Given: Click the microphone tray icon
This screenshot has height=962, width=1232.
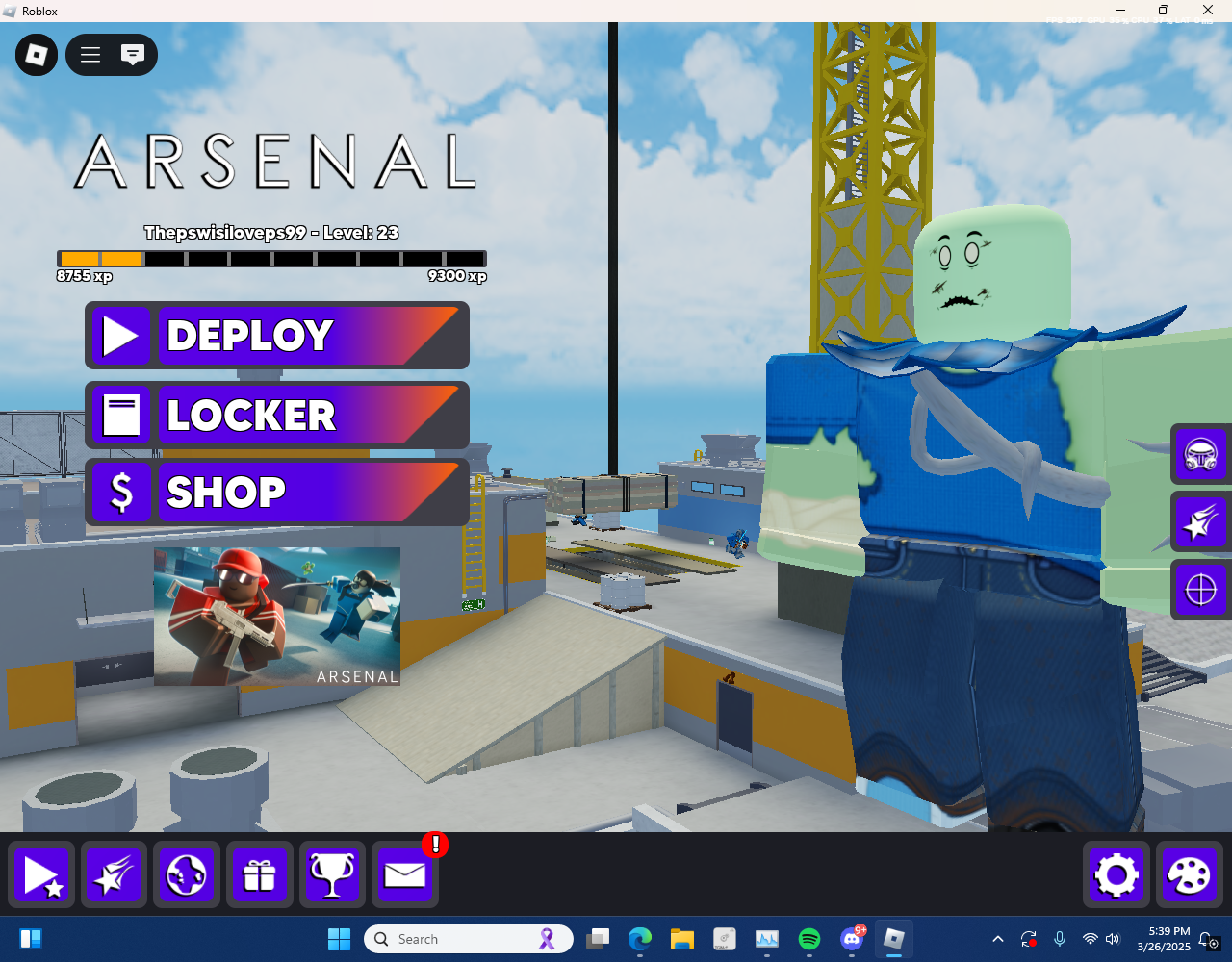Looking at the screenshot, I should [x=1060, y=939].
